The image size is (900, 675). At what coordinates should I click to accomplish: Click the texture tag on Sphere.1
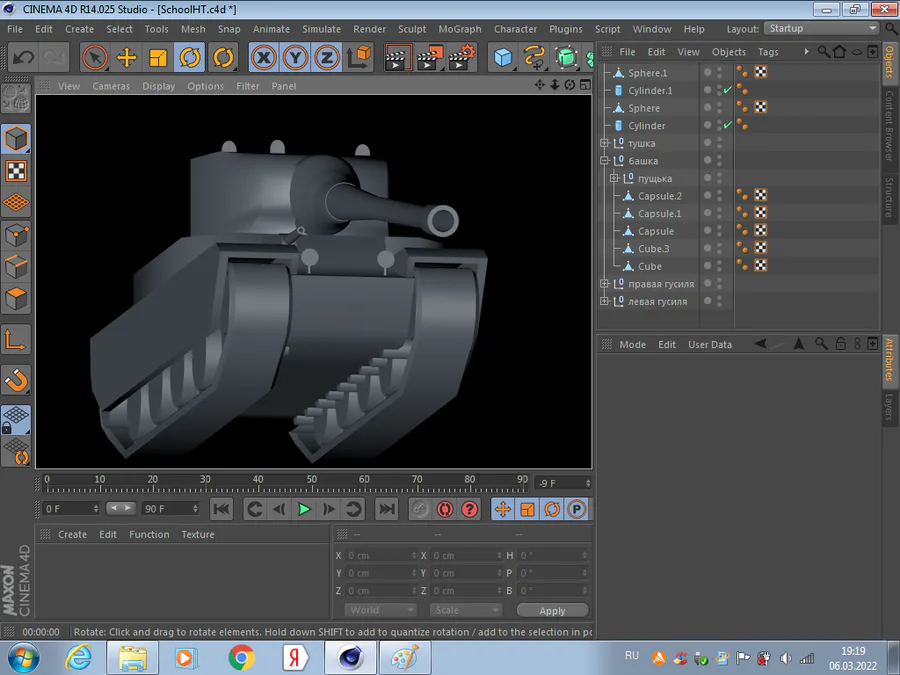click(x=761, y=73)
